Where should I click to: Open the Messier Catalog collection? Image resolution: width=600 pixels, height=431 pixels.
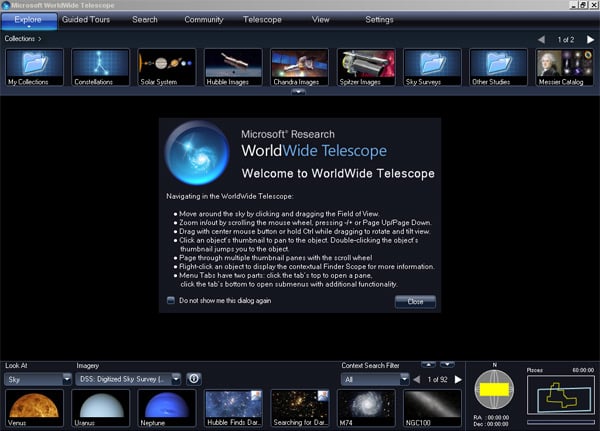(565, 67)
